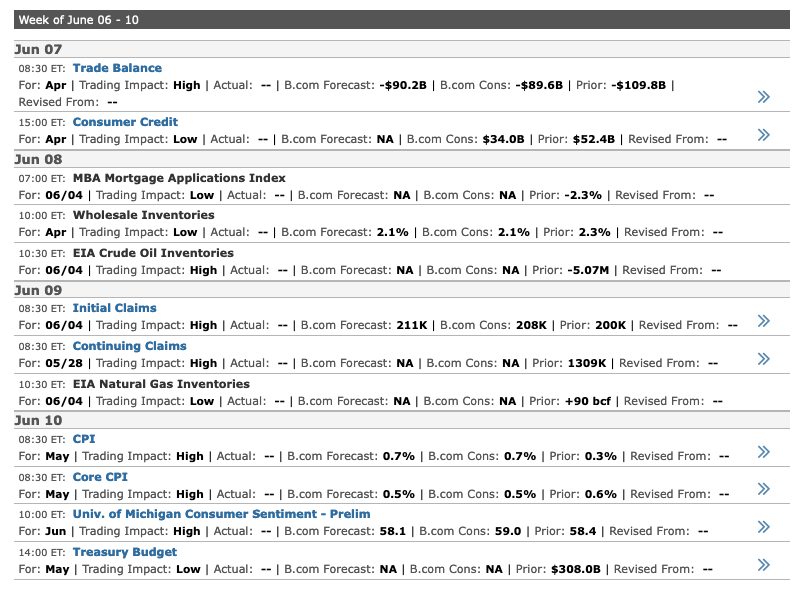Select the EIA Crude Oil Inventories title
This screenshot has width=801, height=593.
(x=153, y=253)
